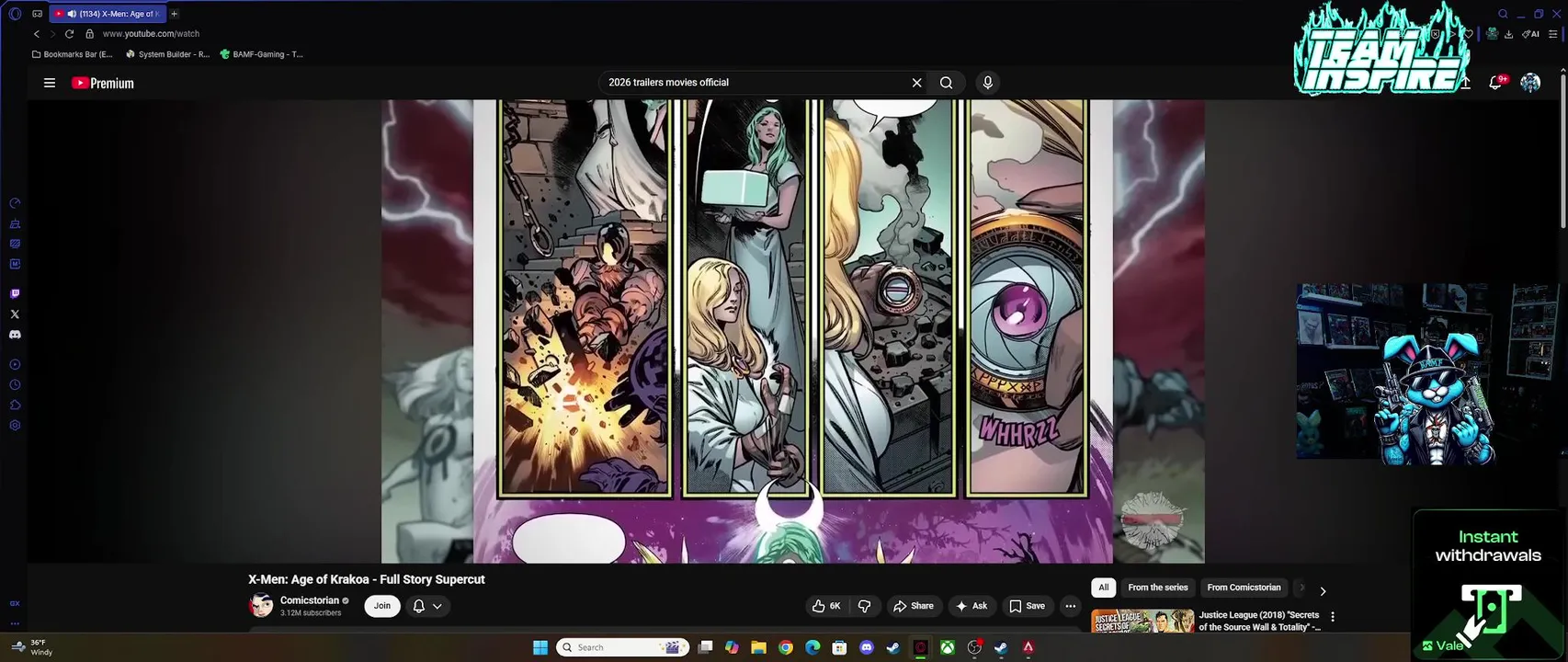
Task: Open options for Justice League recommendation
Action: tap(1333, 617)
